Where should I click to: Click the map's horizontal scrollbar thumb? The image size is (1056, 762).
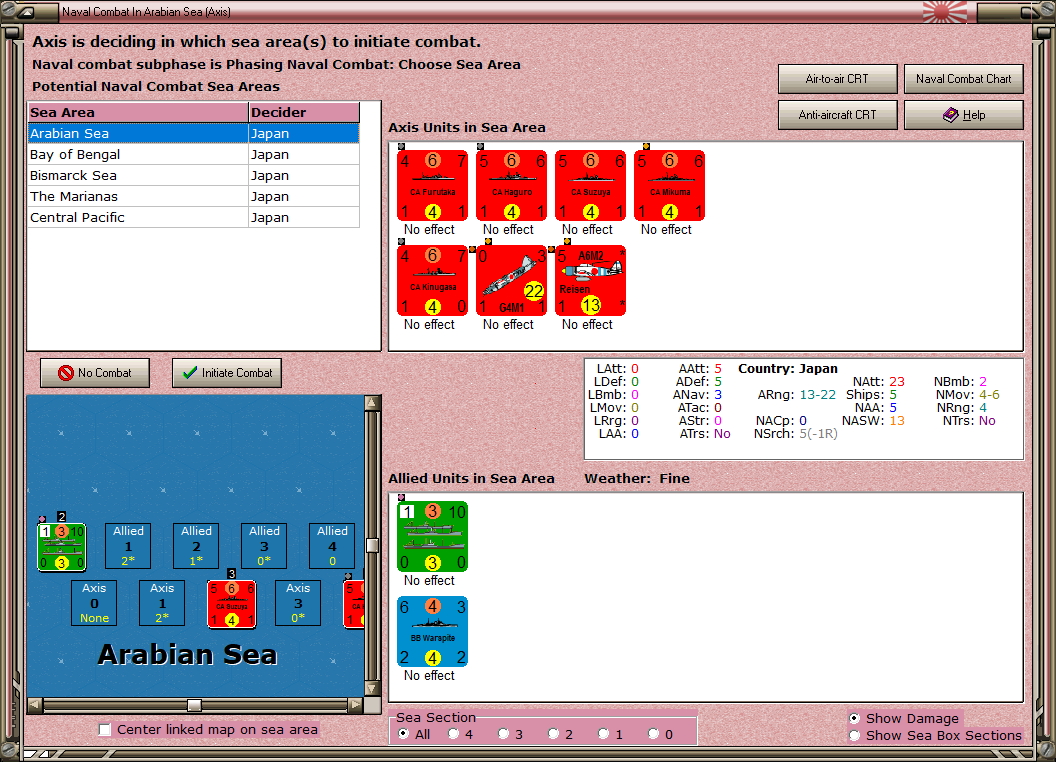coord(194,705)
